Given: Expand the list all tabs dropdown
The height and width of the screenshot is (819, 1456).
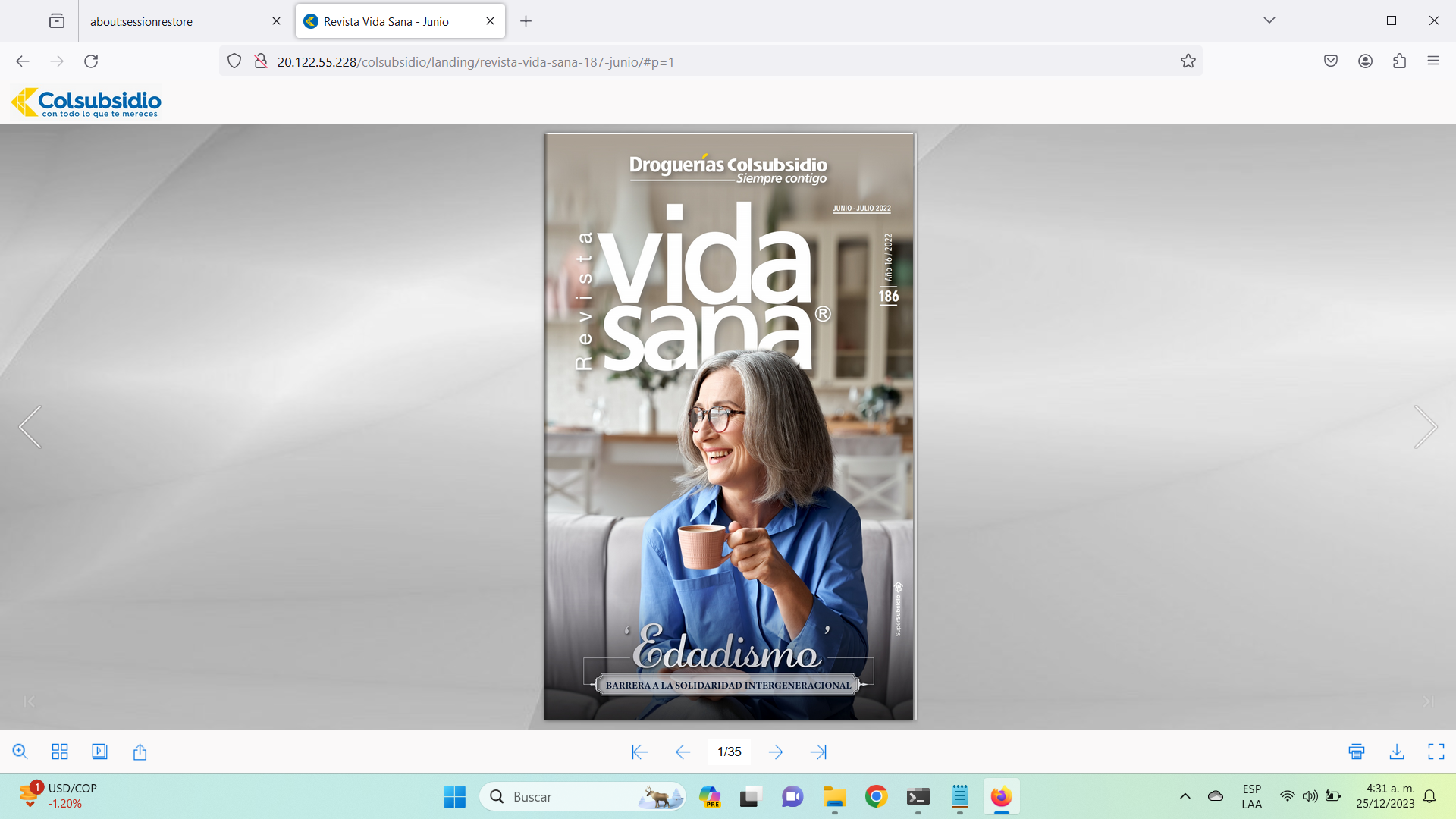Looking at the screenshot, I should (x=1269, y=20).
